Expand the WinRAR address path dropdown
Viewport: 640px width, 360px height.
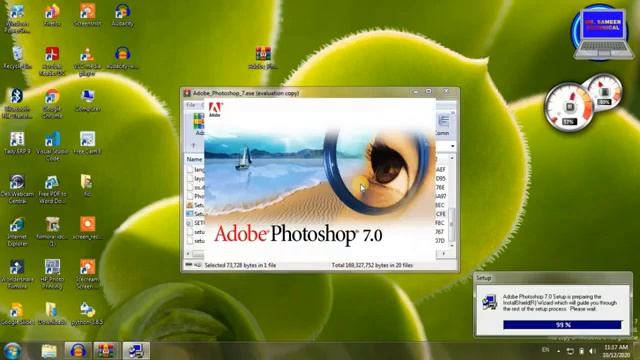(453, 146)
